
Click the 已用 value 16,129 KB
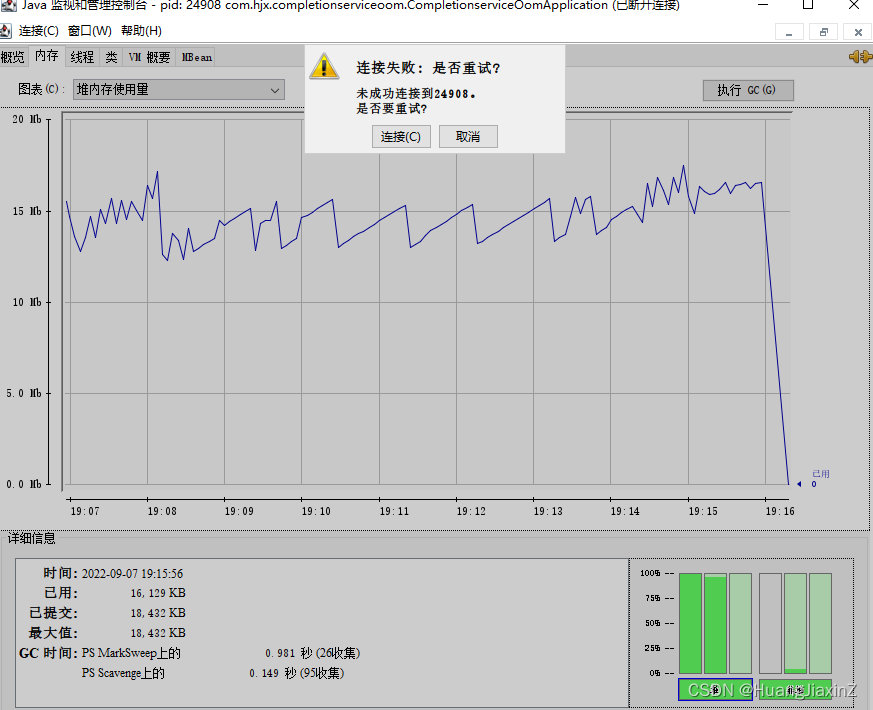click(x=158, y=593)
